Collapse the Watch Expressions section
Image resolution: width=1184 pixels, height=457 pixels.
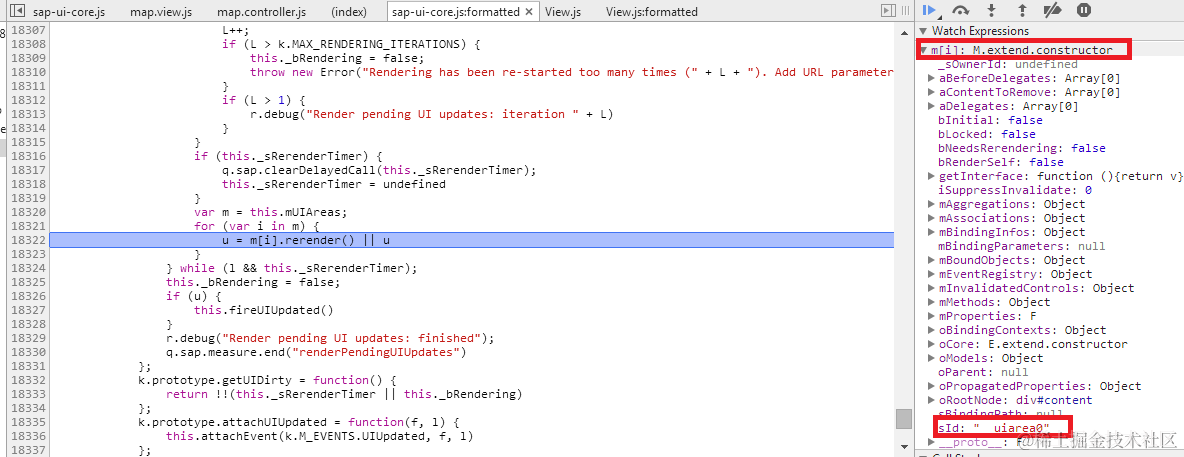(923, 30)
